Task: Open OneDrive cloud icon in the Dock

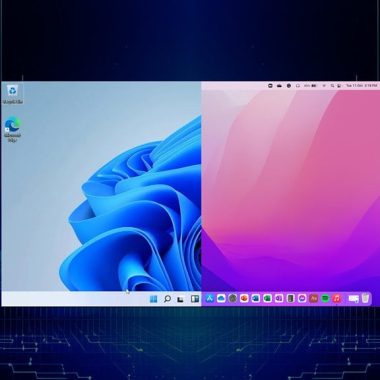Action: click(x=221, y=298)
